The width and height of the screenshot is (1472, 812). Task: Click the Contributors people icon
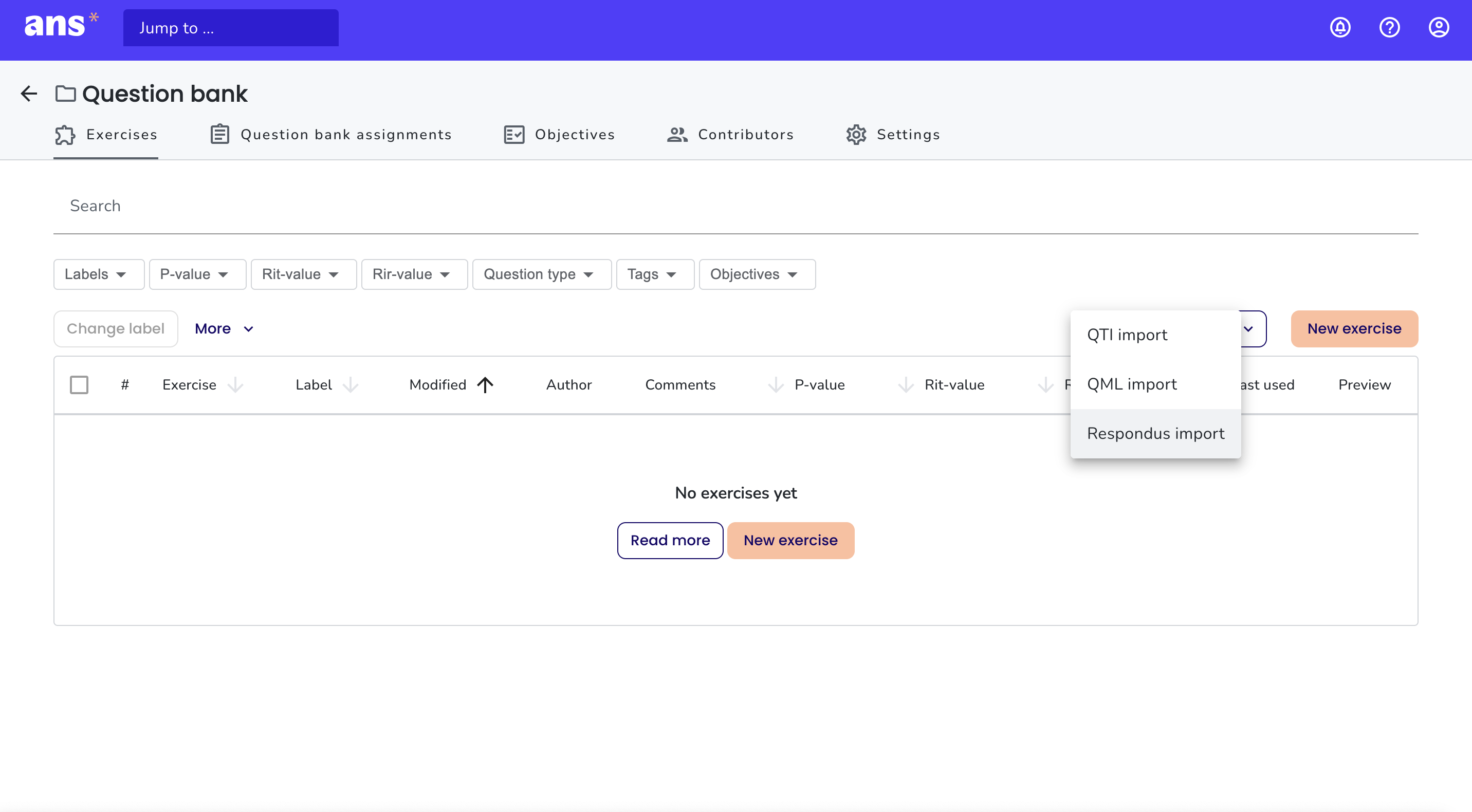coord(677,135)
